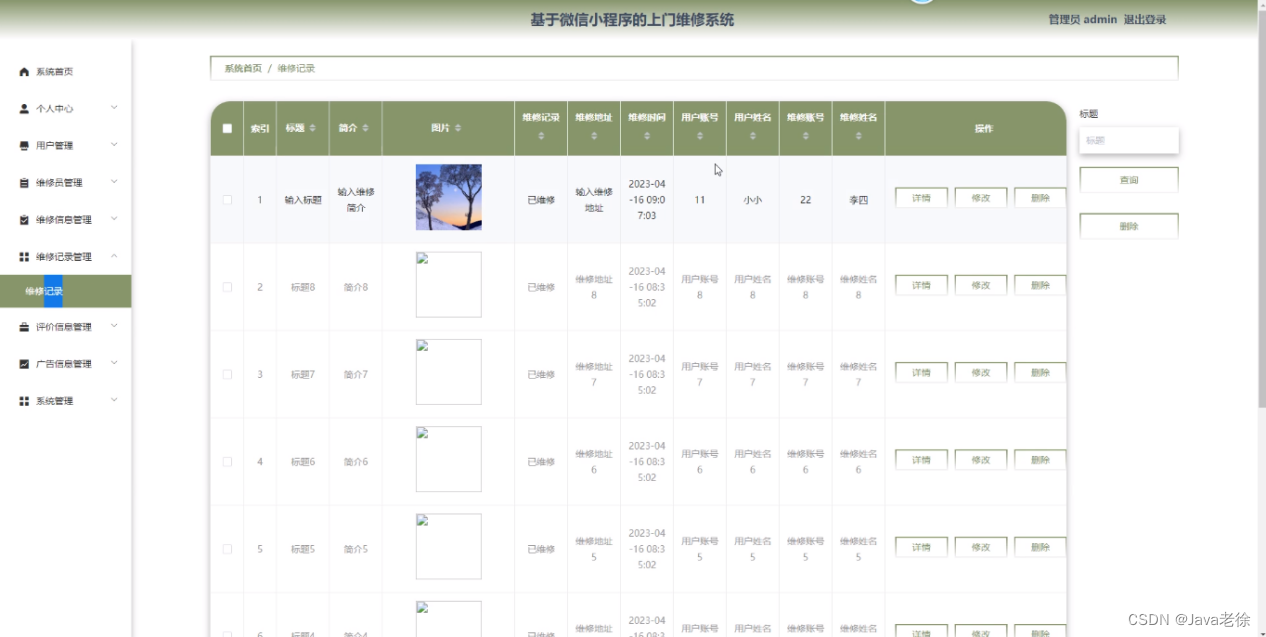The width and height of the screenshot is (1266, 637).
Task: Click the 简介8 cell
Action: (x=356, y=287)
